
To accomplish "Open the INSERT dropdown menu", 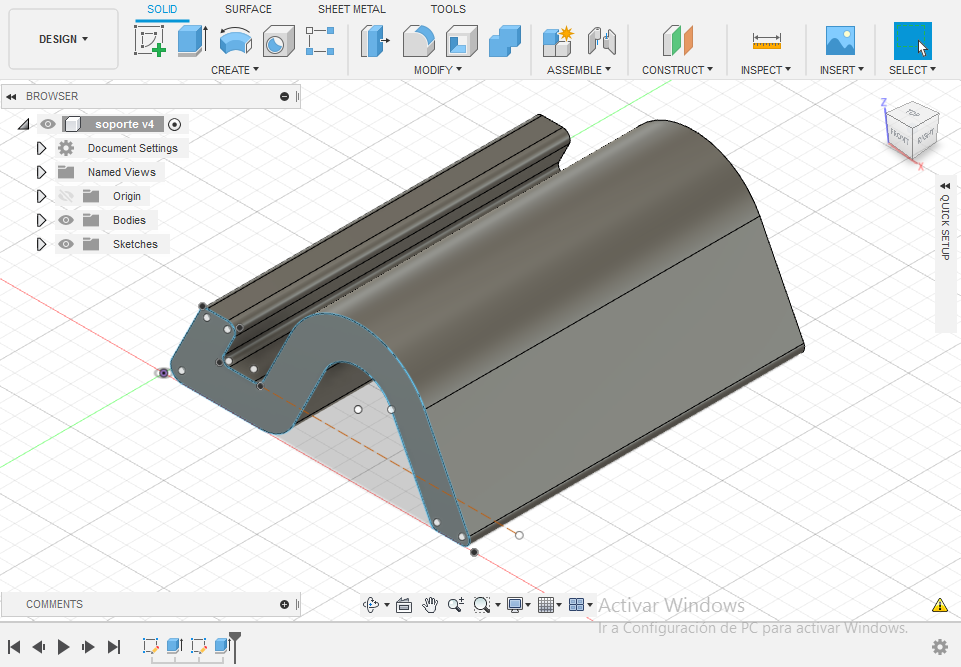I will pyautogui.click(x=841, y=70).
